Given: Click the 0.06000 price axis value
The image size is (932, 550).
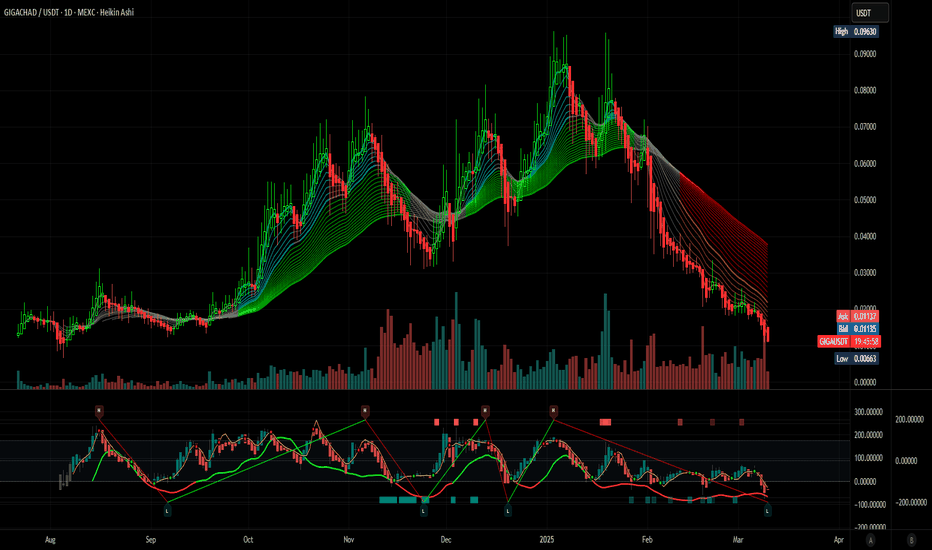Looking at the screenshot, I should coord(865,164).
